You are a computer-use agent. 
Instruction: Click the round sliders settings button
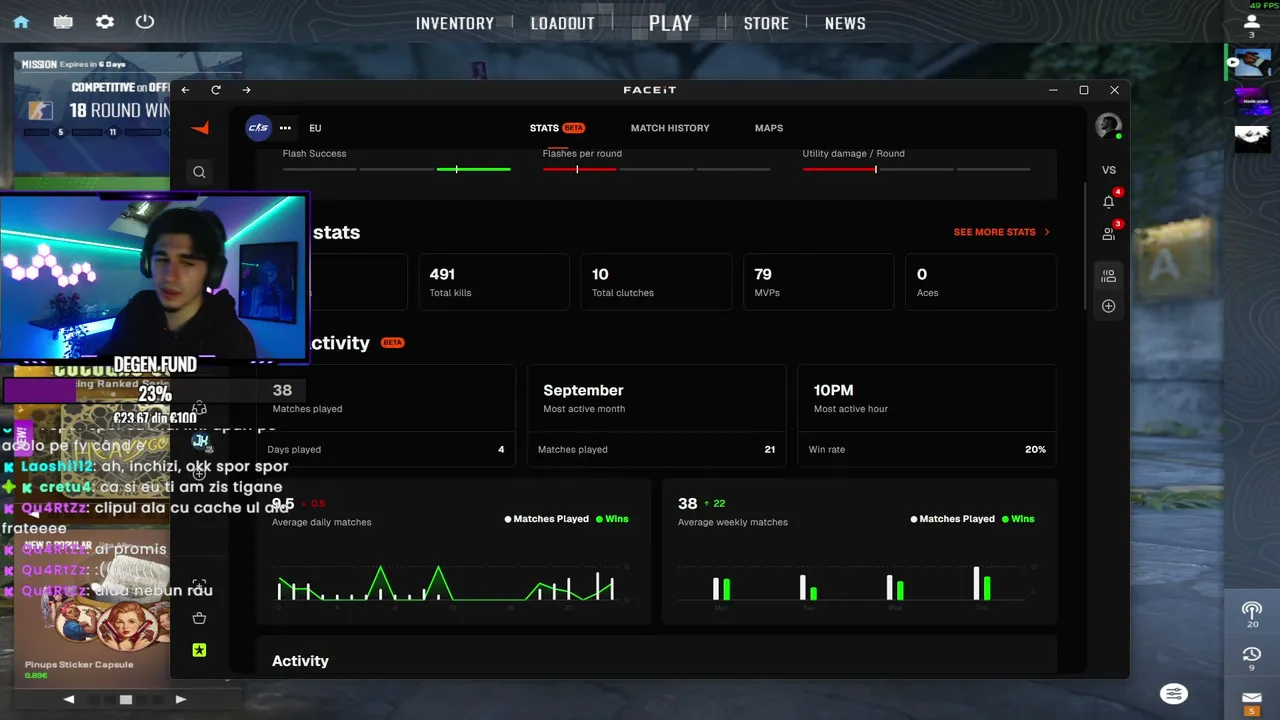[1173, 694]
